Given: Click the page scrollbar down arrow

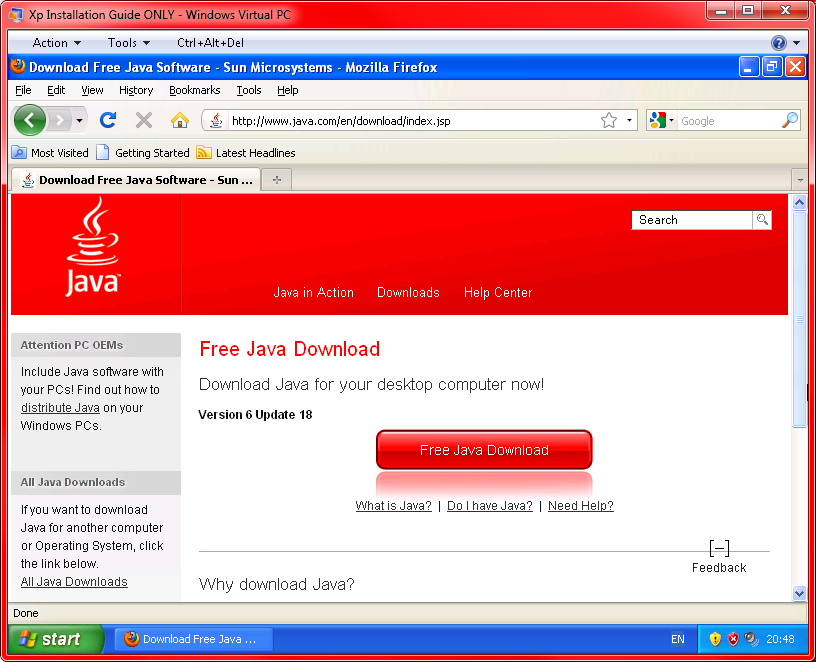Looking at the screenshot, I should coord(799,593).
